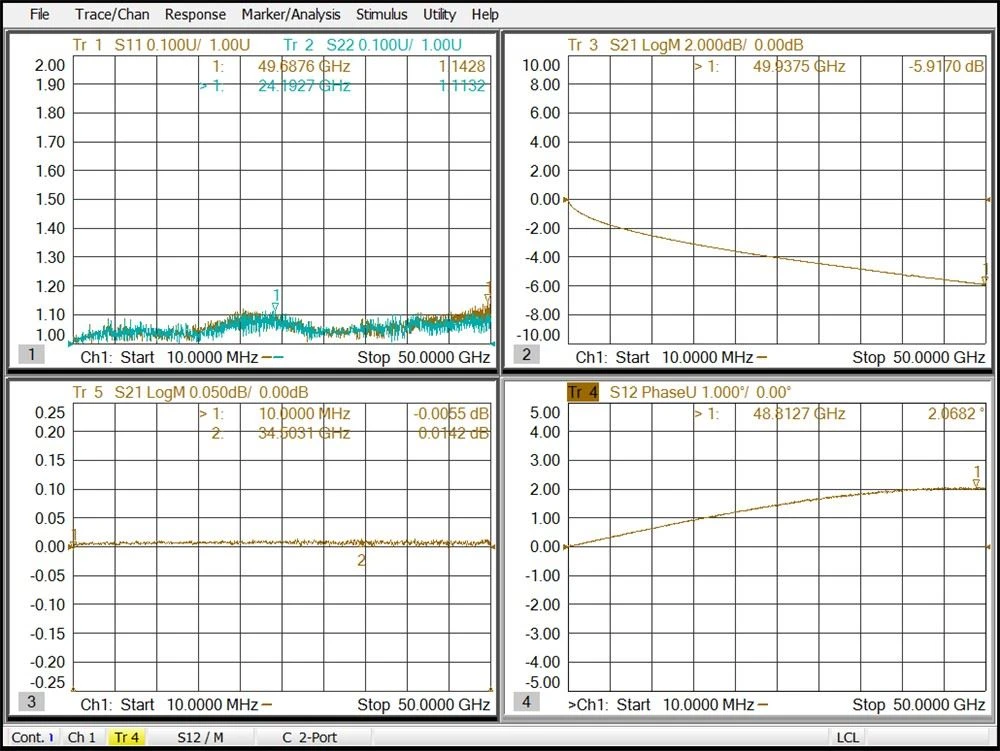Click the 0.00 reference level in window 2

pos(545,199)
